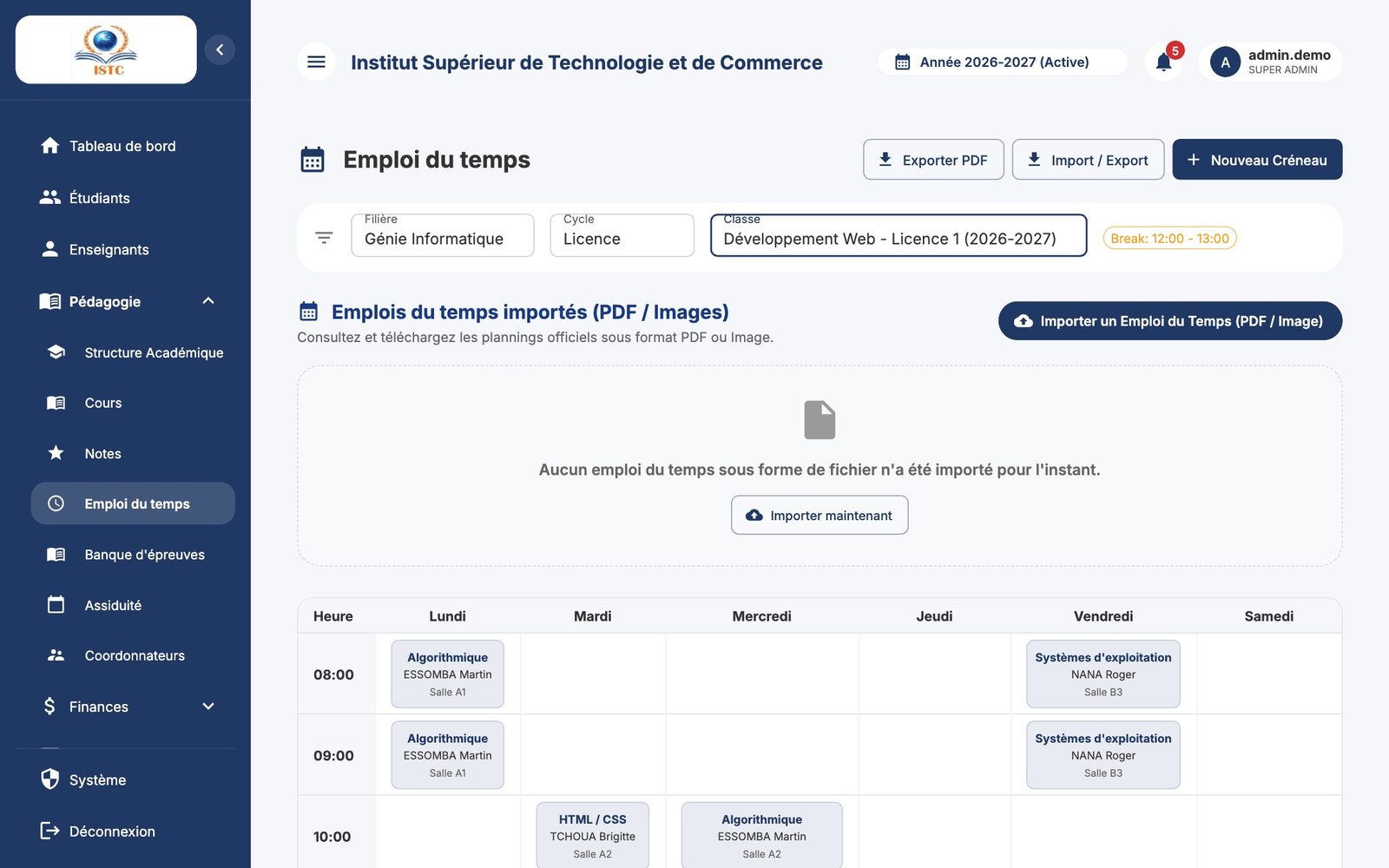The image size is (1389, 868).
Task: Click the Banque d'épreuves book icon
Action: pyautogui.click(x=56, y=555)
